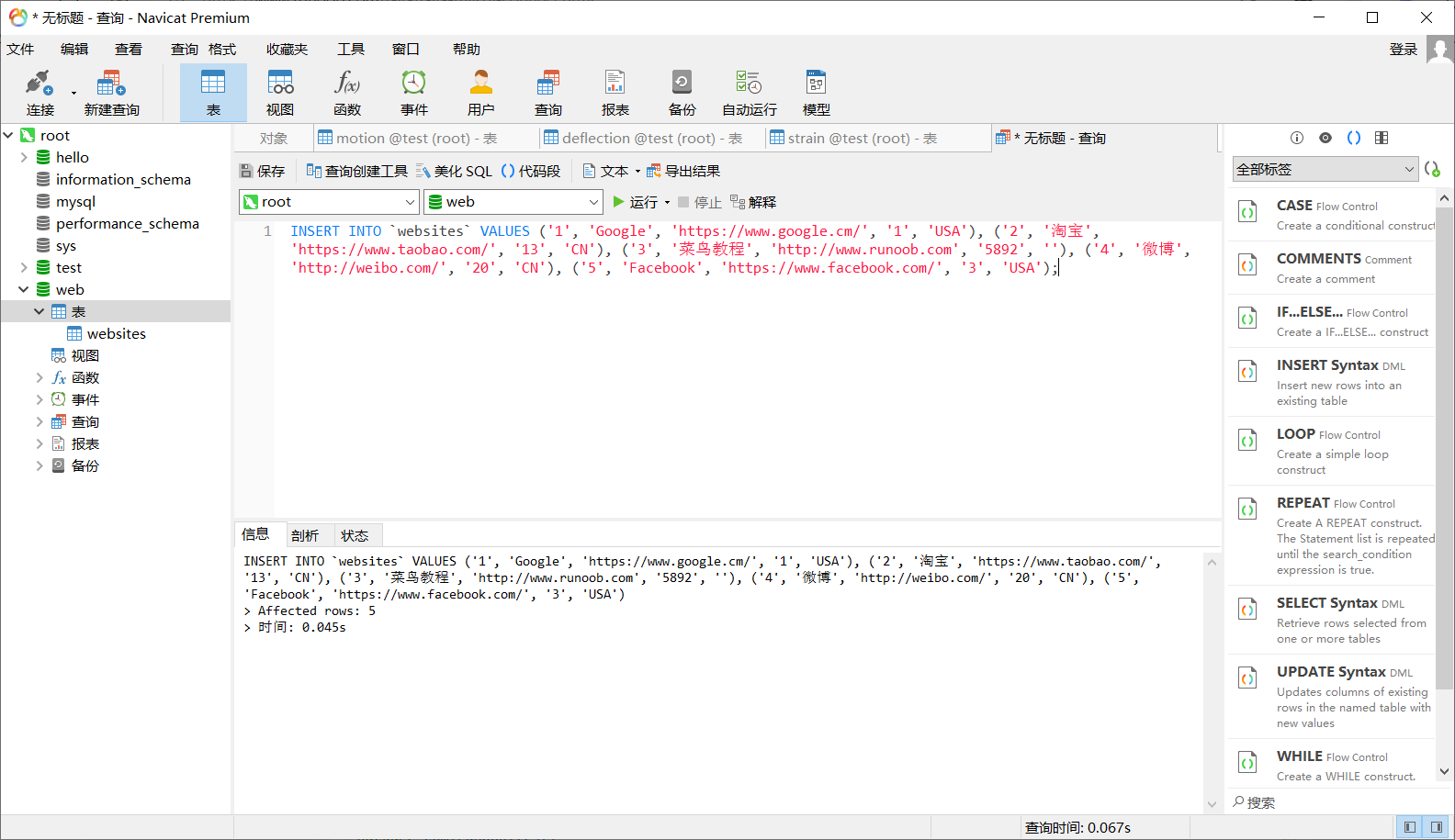Open the 文本 text dropdown arrow
1455x840 pixels.
click(637, 172)
